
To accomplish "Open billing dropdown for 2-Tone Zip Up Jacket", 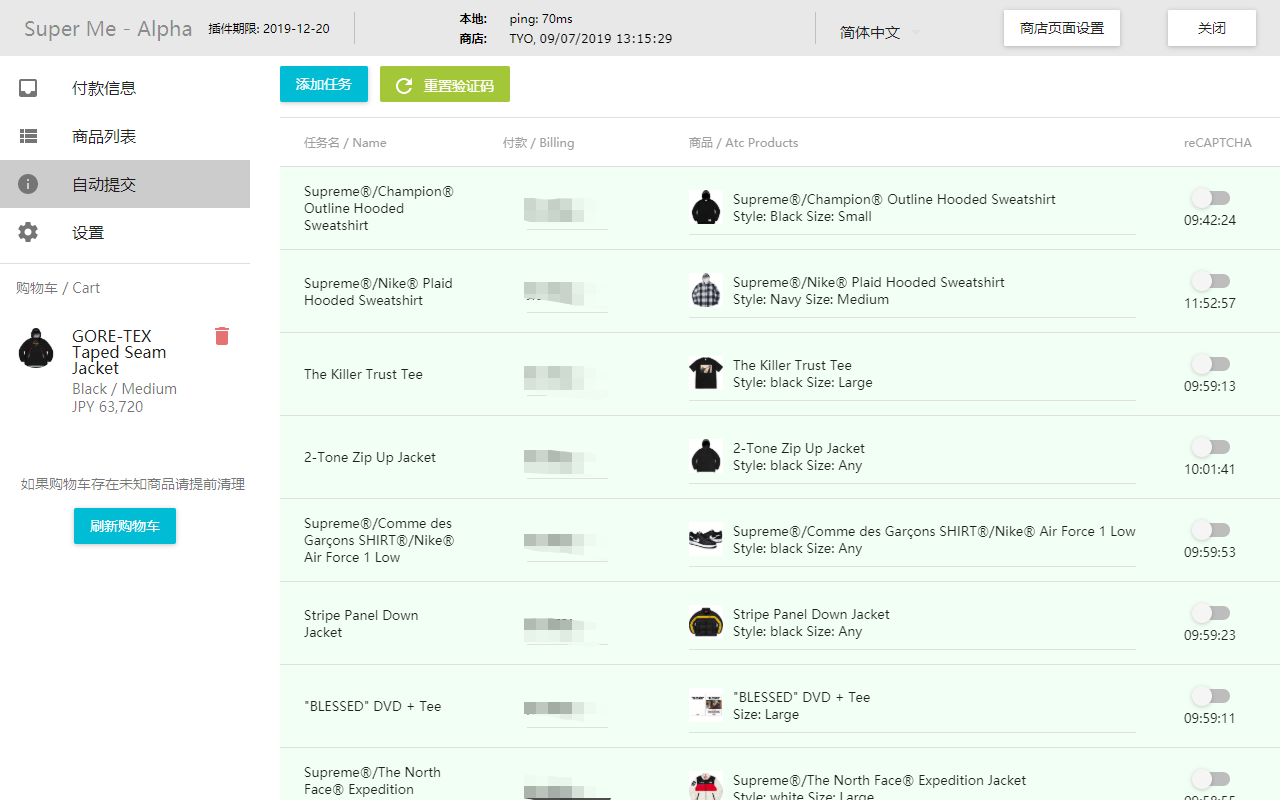I will 566,459.
